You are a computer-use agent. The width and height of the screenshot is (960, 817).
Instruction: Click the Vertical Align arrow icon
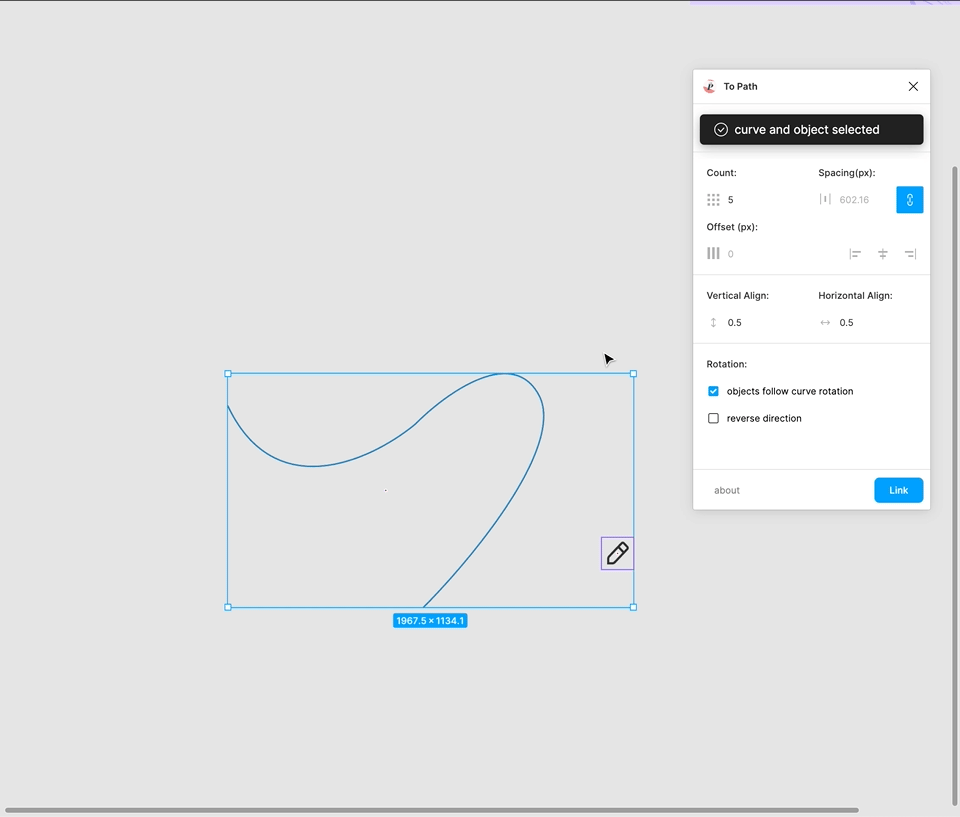coord(713,322)
